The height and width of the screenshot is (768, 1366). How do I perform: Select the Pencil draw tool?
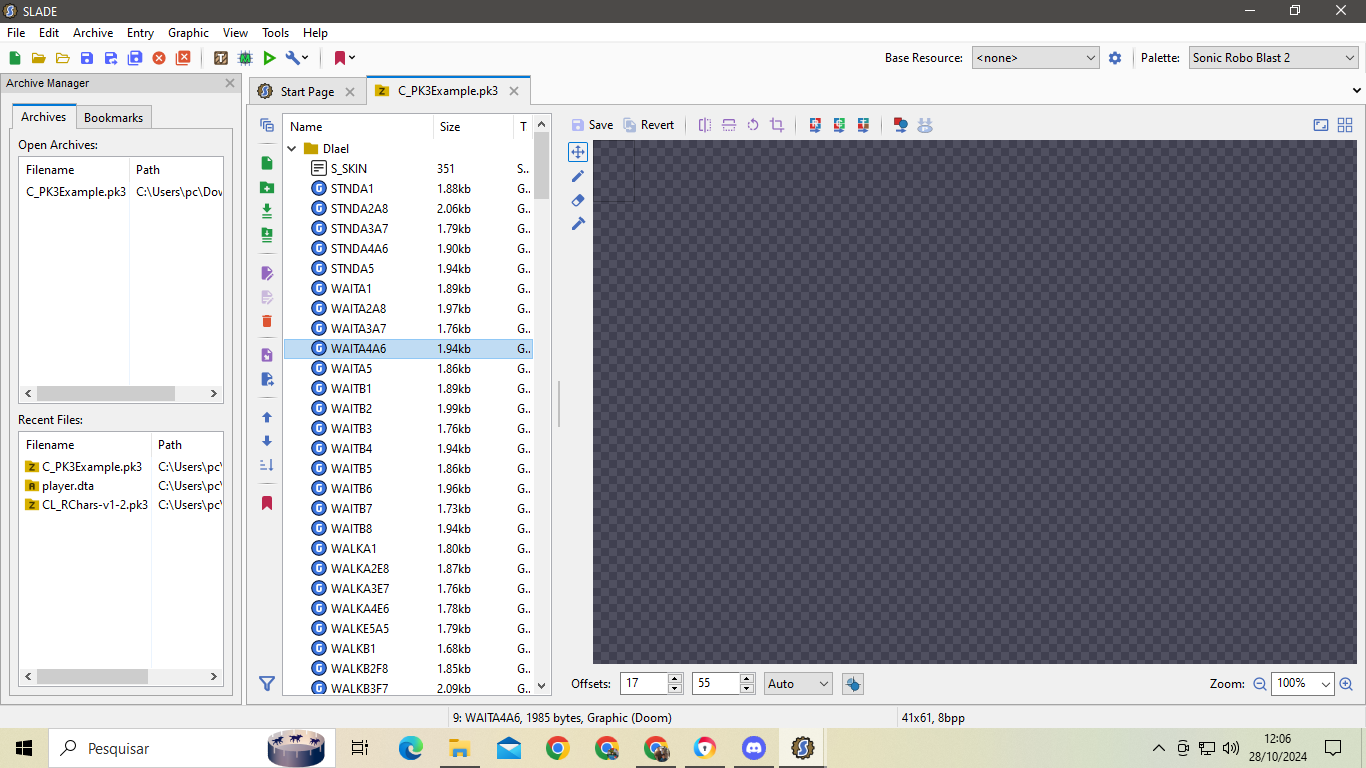click(578, 176)
